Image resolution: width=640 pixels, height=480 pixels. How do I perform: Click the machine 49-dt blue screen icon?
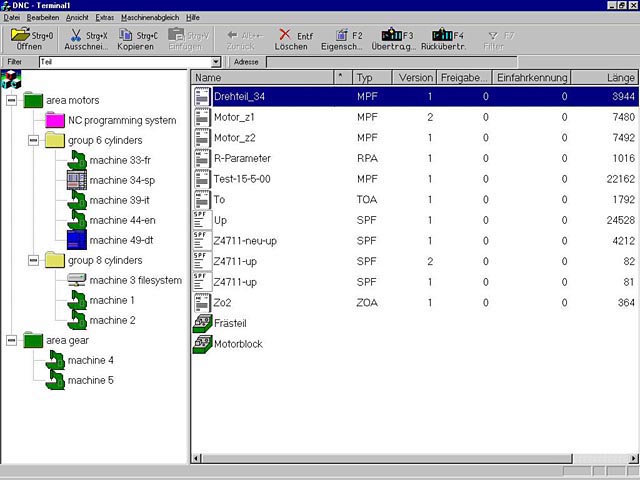pyautogui.click(x=77, y=240)
